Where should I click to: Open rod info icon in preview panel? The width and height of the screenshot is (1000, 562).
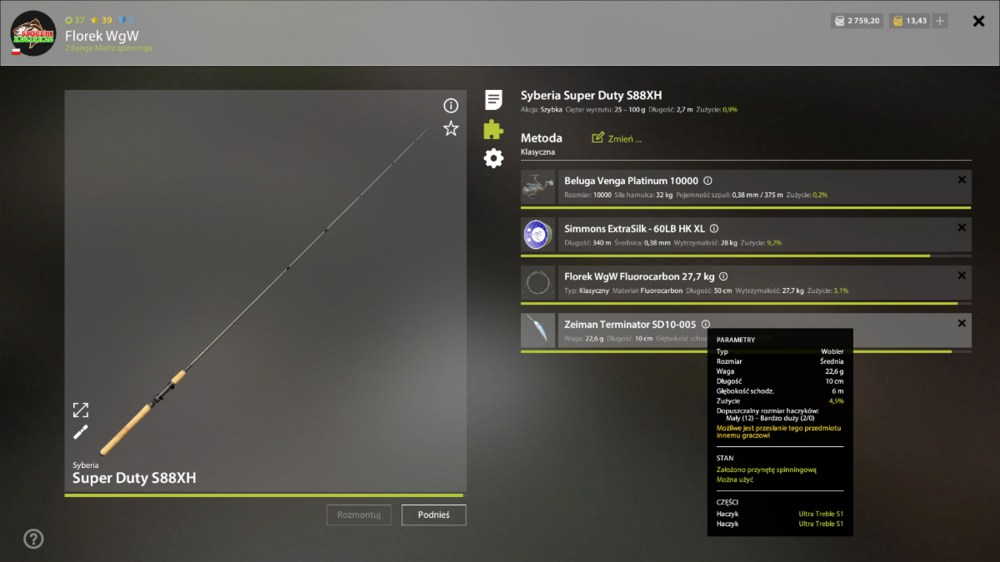pos(451,105)
